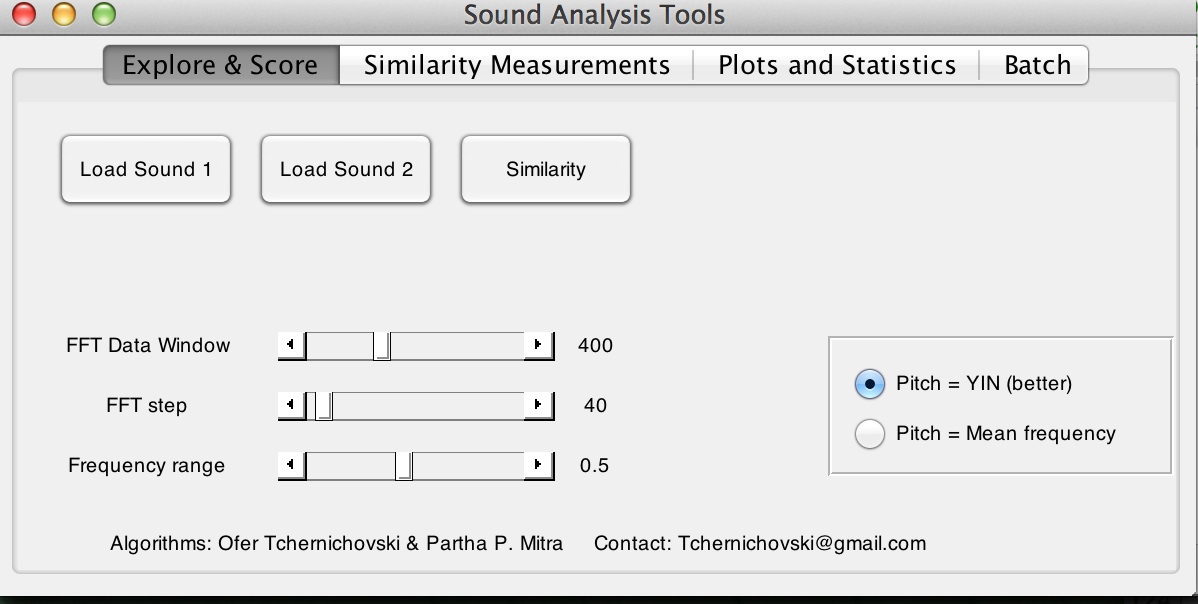Go to the Batch tab
1198x604 pixels.
coord(1037,66)
